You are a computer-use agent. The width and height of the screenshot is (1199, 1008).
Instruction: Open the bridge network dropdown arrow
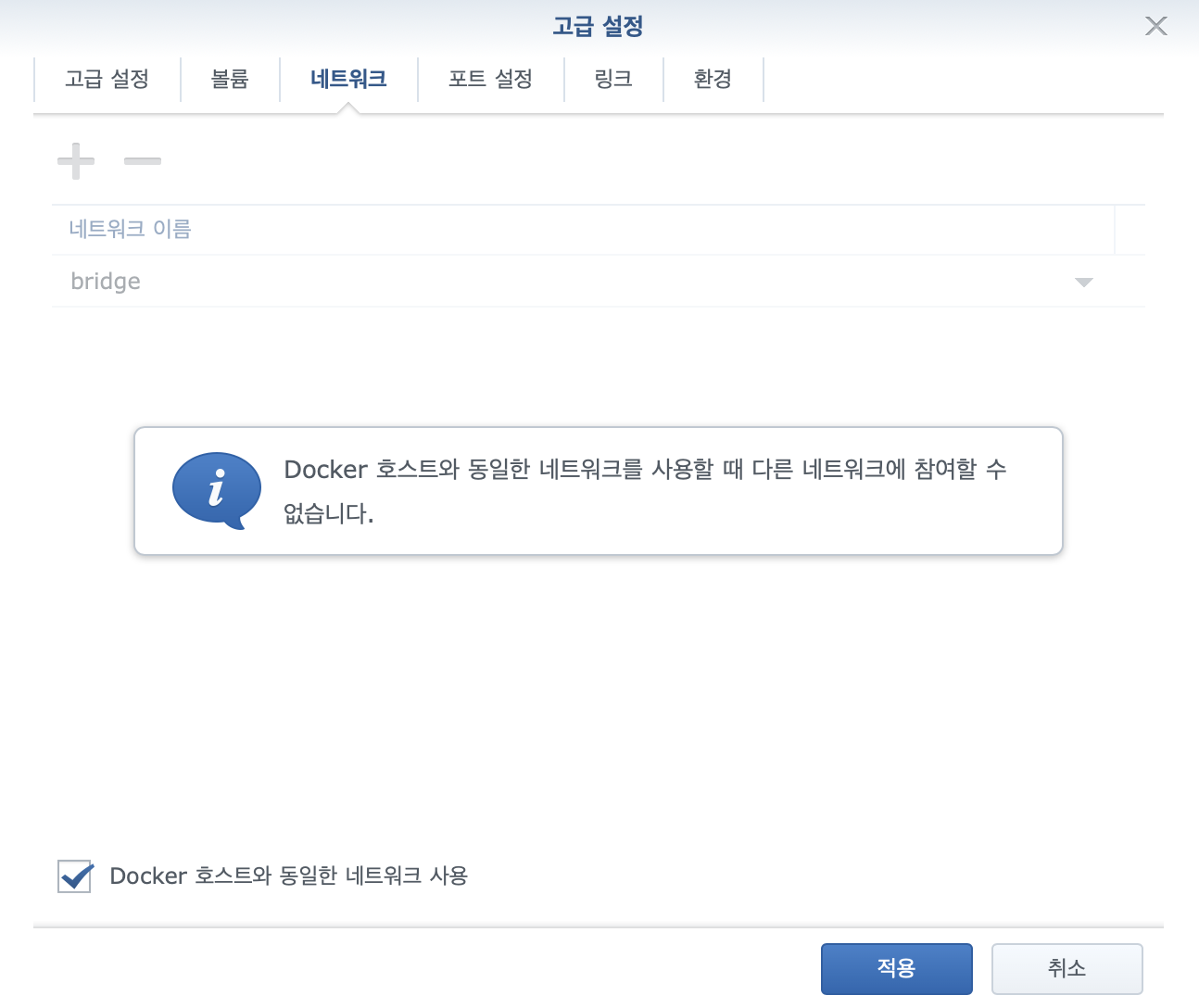pyautogui.click(x=1083, y=282)
